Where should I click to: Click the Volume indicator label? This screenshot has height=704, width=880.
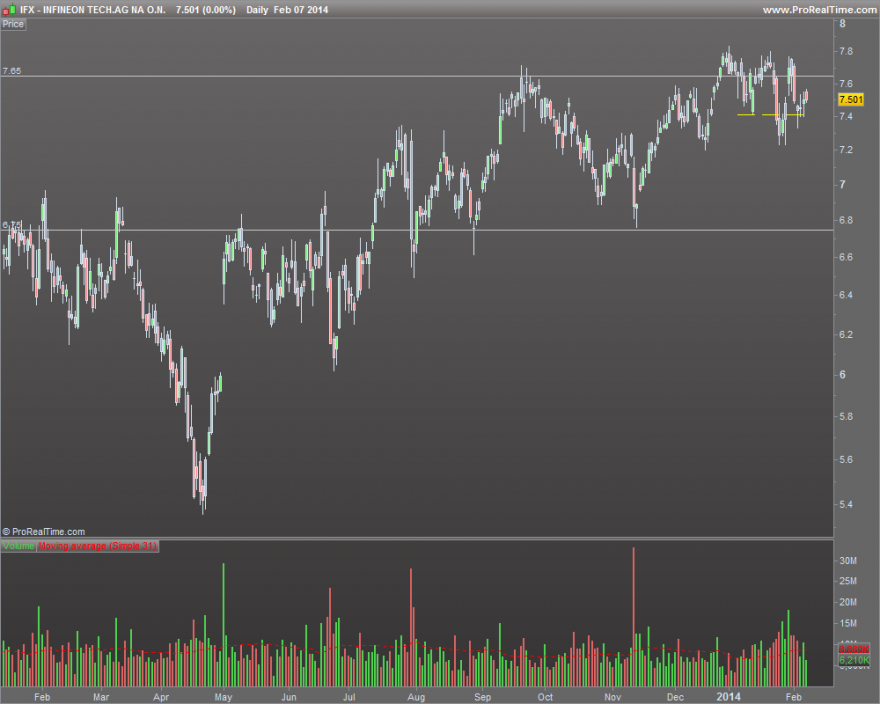19,546
